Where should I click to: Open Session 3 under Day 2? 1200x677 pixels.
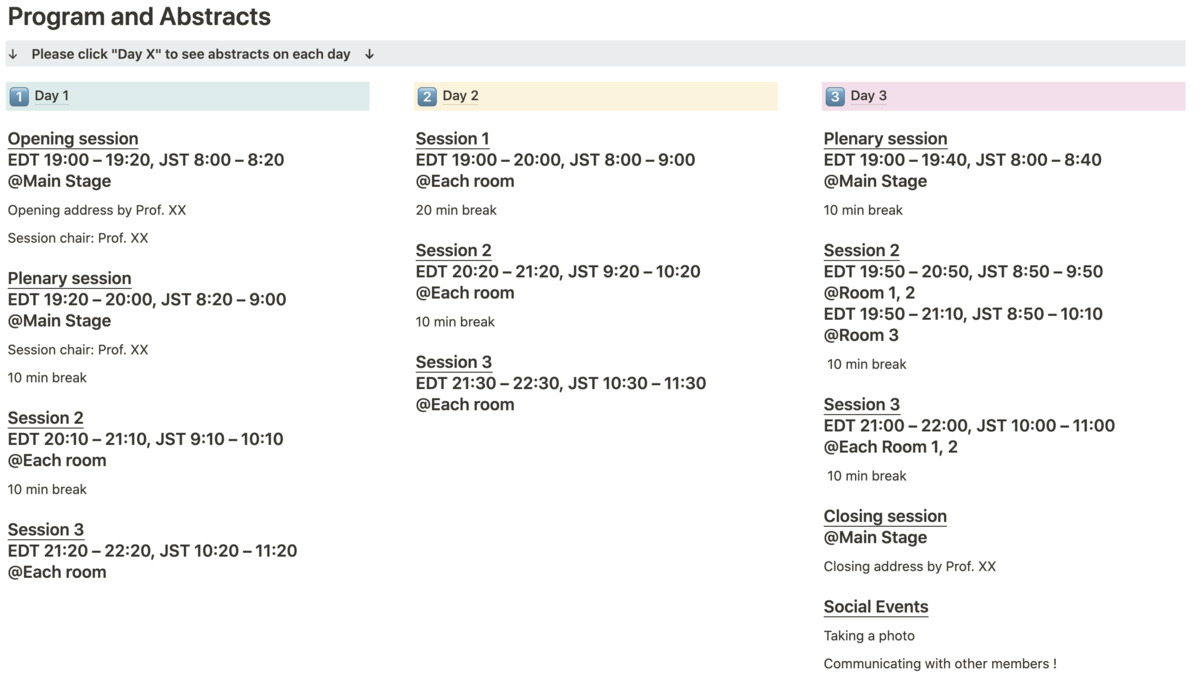click(453, 362)
